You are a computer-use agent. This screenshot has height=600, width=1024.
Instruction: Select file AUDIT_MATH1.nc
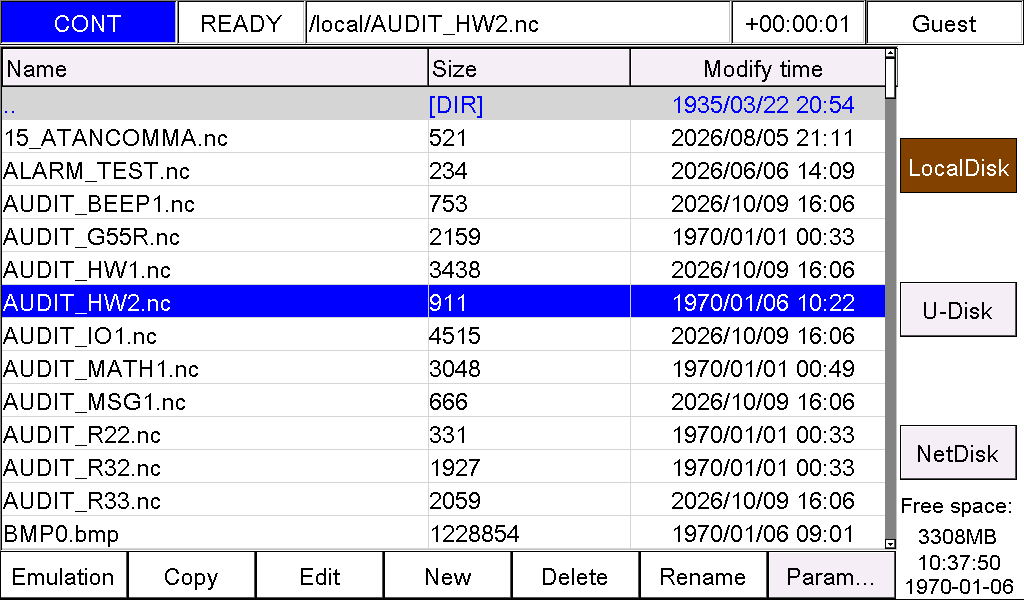[443, 368]
